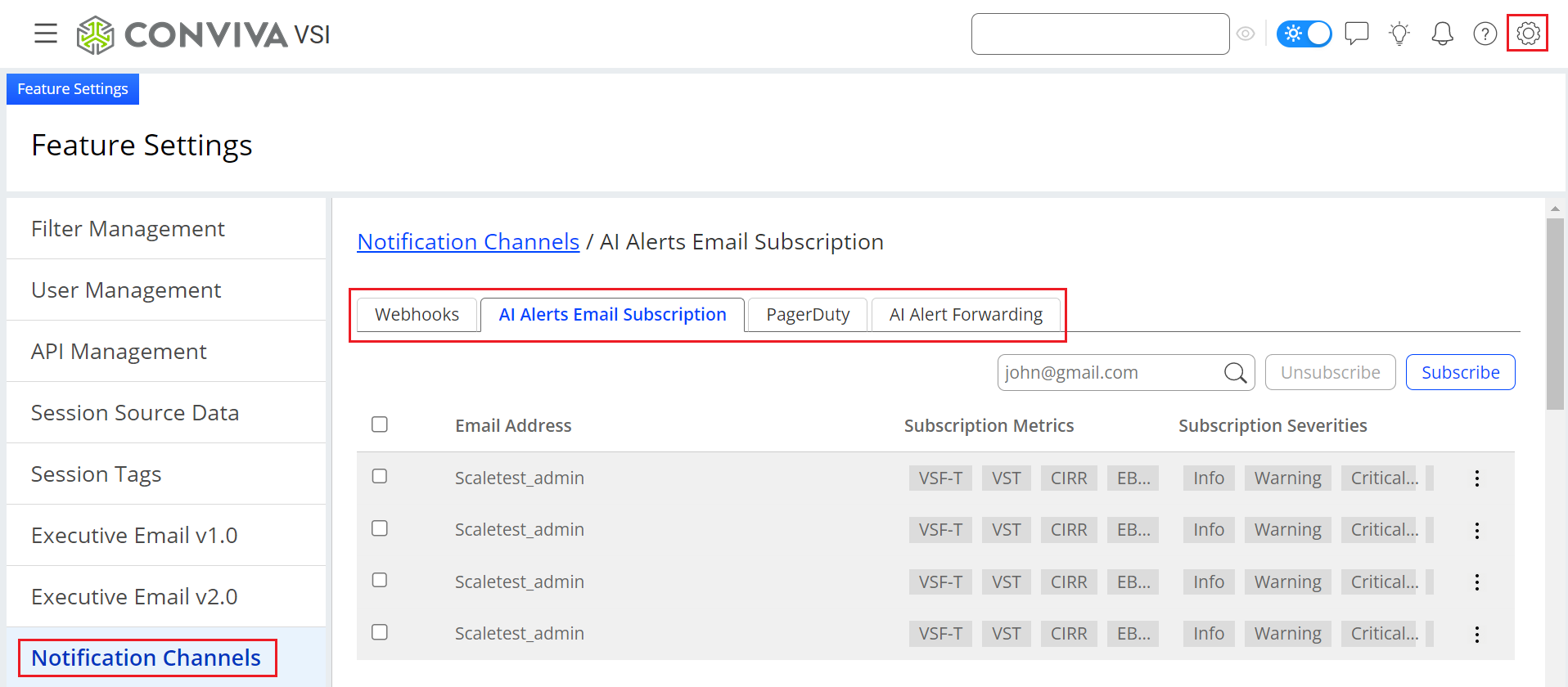The width and height of the screenshot is (1568, 687).
Task: Check the first Scaletest_admin row checkbox
Action: (380, 476)
